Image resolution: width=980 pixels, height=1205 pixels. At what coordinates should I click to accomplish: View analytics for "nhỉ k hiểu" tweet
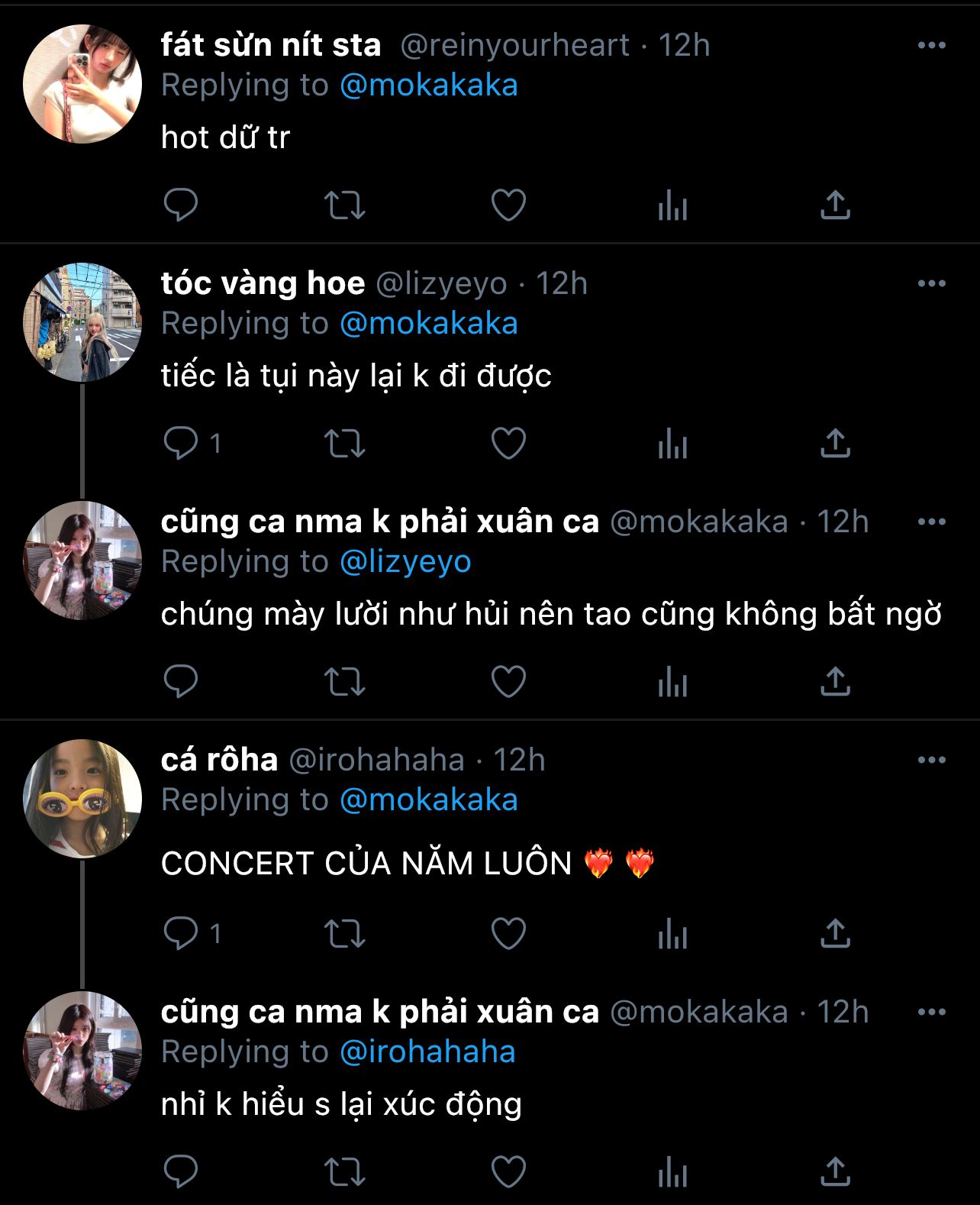672,1171
